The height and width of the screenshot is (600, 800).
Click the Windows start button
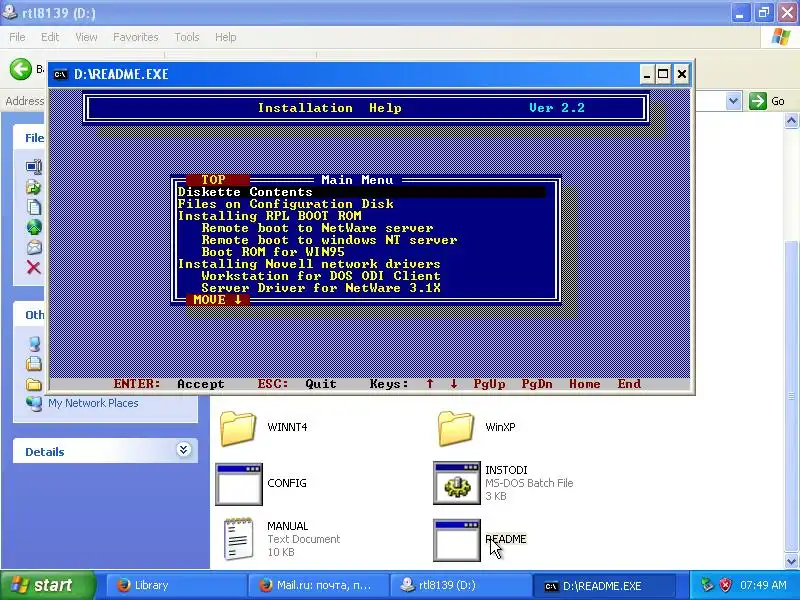(x=48, y=585)
